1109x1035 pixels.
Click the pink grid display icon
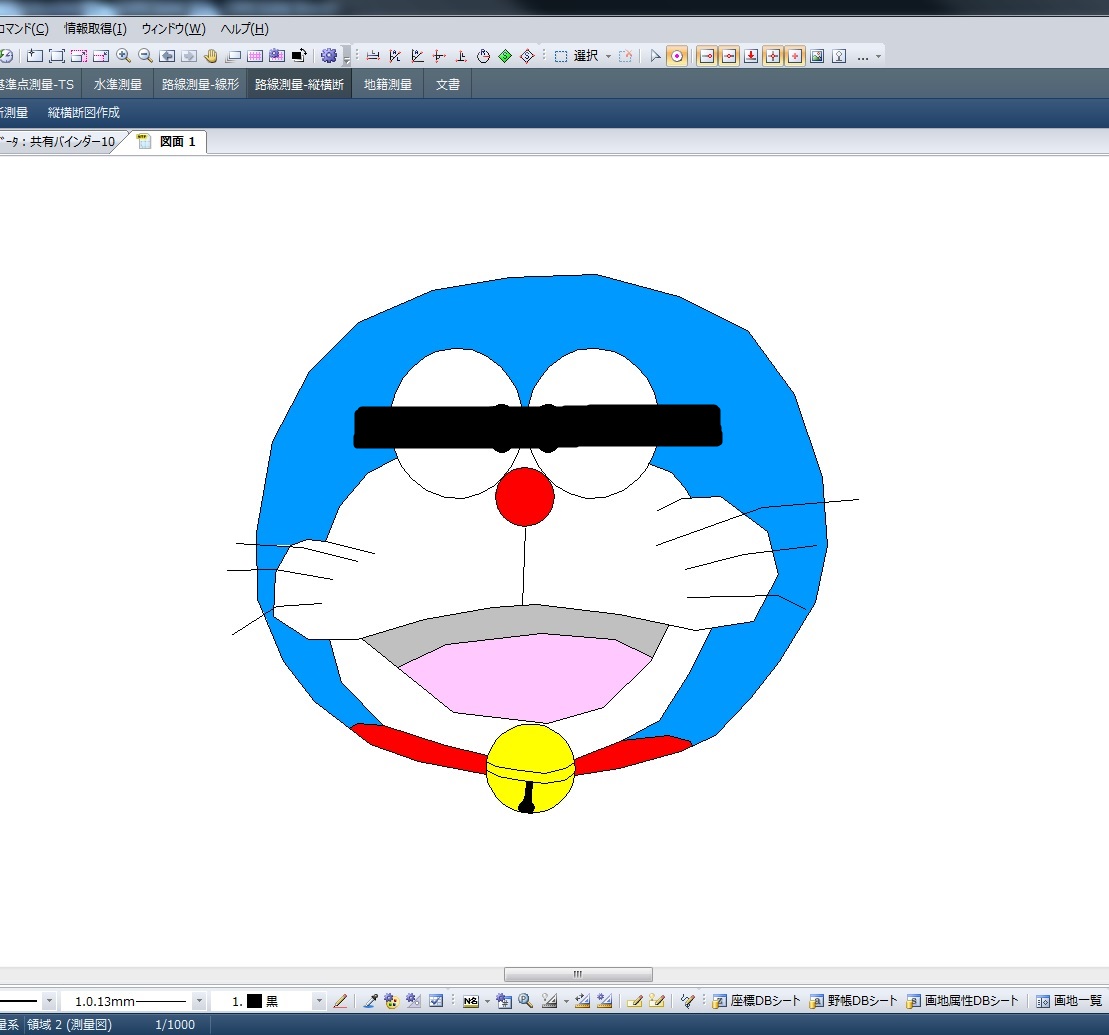click(255, 56)
